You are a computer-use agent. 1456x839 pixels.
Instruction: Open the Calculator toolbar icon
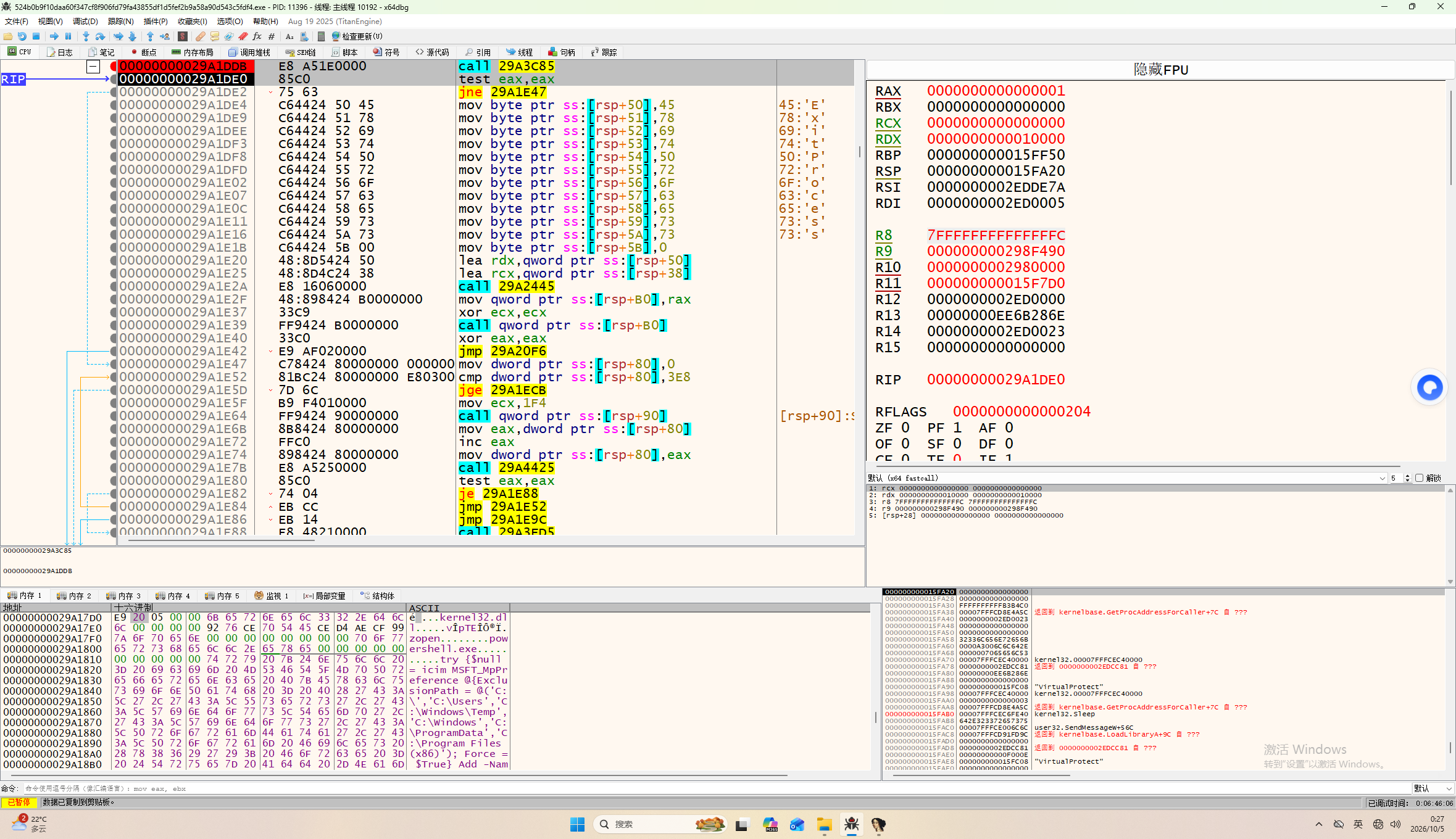click(x=322, y=36)
